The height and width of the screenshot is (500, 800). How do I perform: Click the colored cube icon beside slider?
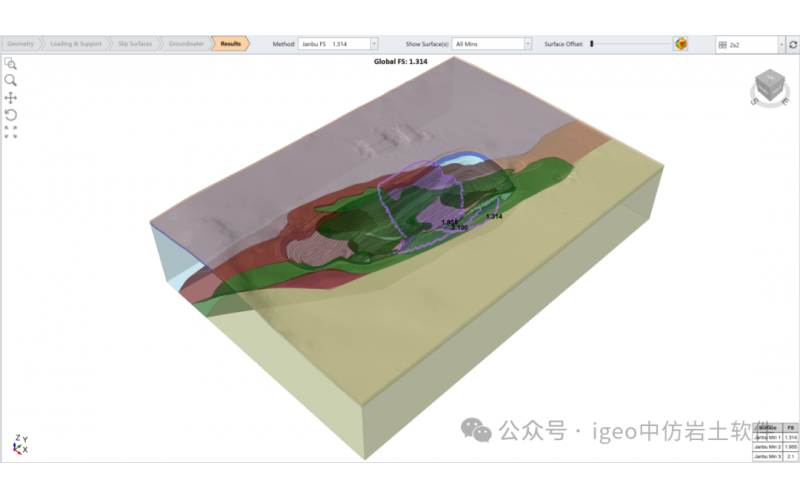click(681, 44)
